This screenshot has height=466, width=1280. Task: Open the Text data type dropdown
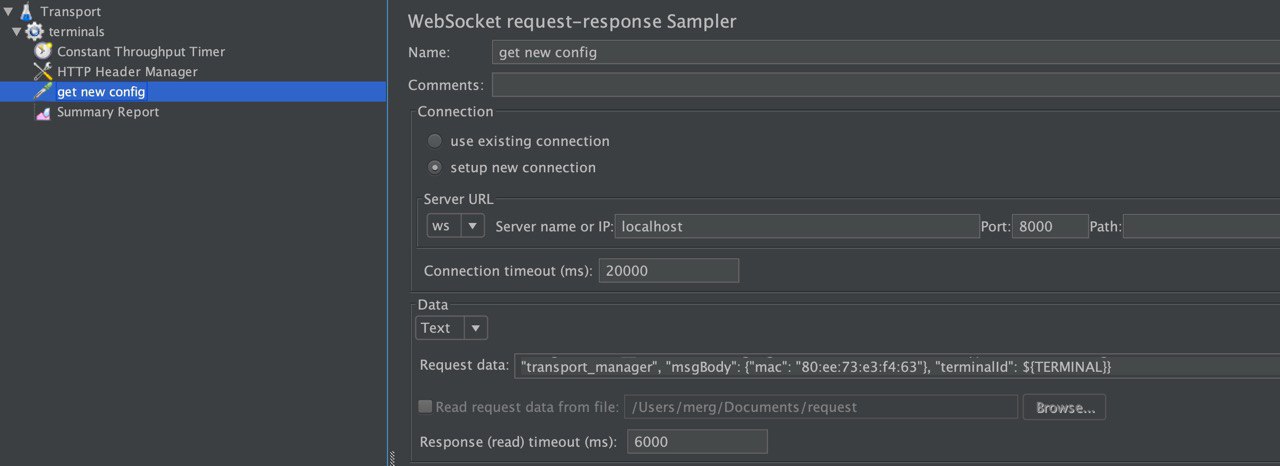[x=452, y=327]
